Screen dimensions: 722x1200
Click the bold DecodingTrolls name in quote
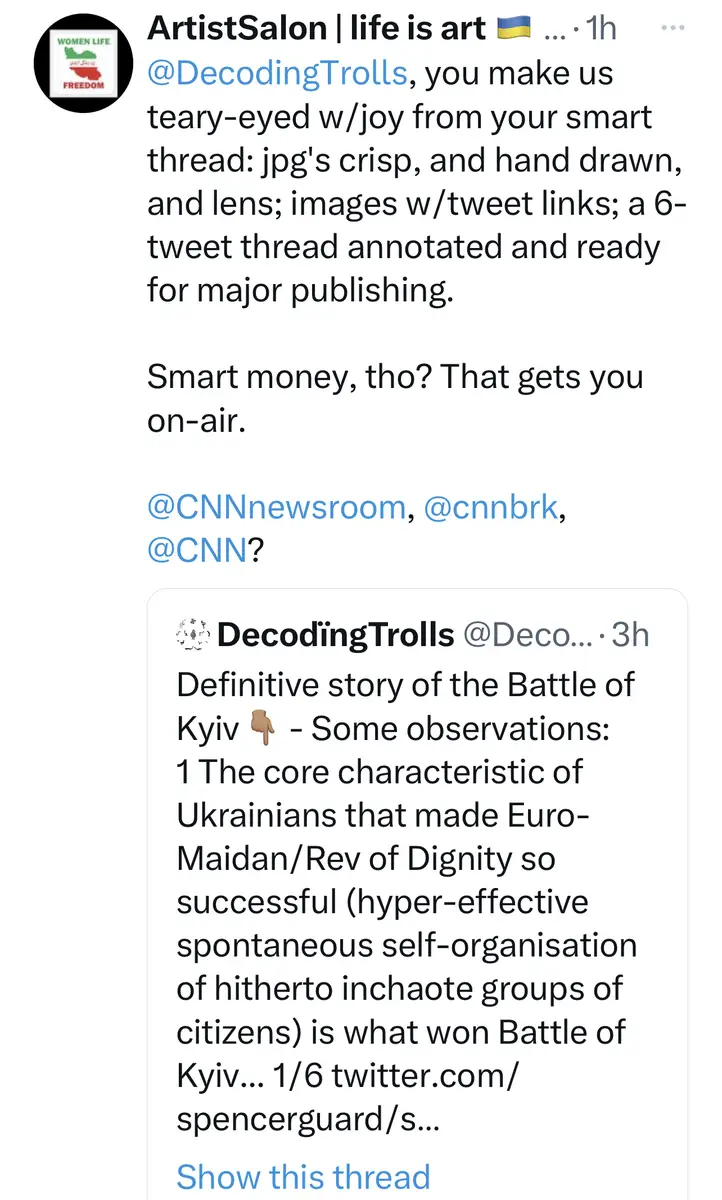(x=335, y=634)
